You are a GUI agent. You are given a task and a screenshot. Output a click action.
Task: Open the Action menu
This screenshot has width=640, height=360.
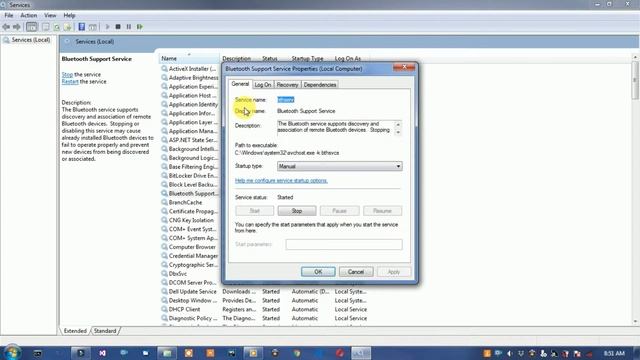29,16
